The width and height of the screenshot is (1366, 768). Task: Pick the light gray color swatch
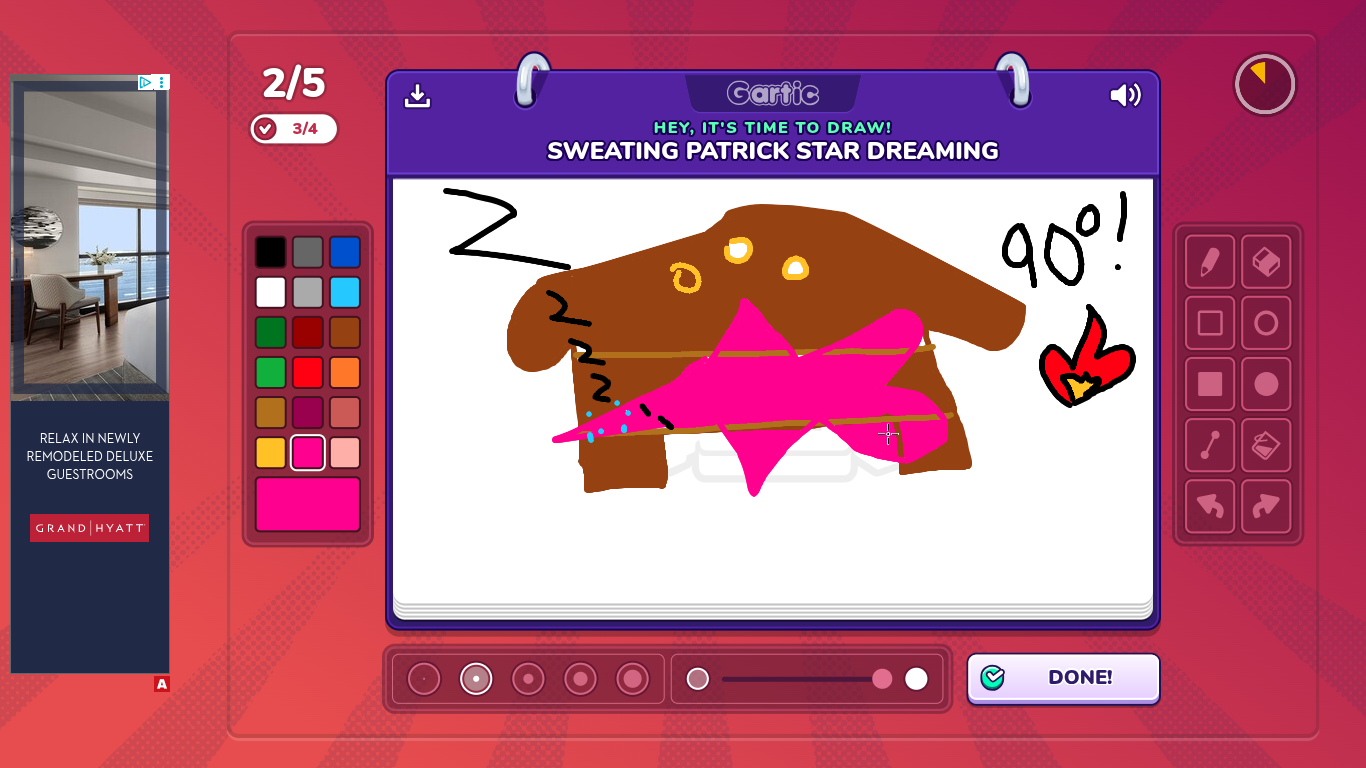[x=308, y=292]
